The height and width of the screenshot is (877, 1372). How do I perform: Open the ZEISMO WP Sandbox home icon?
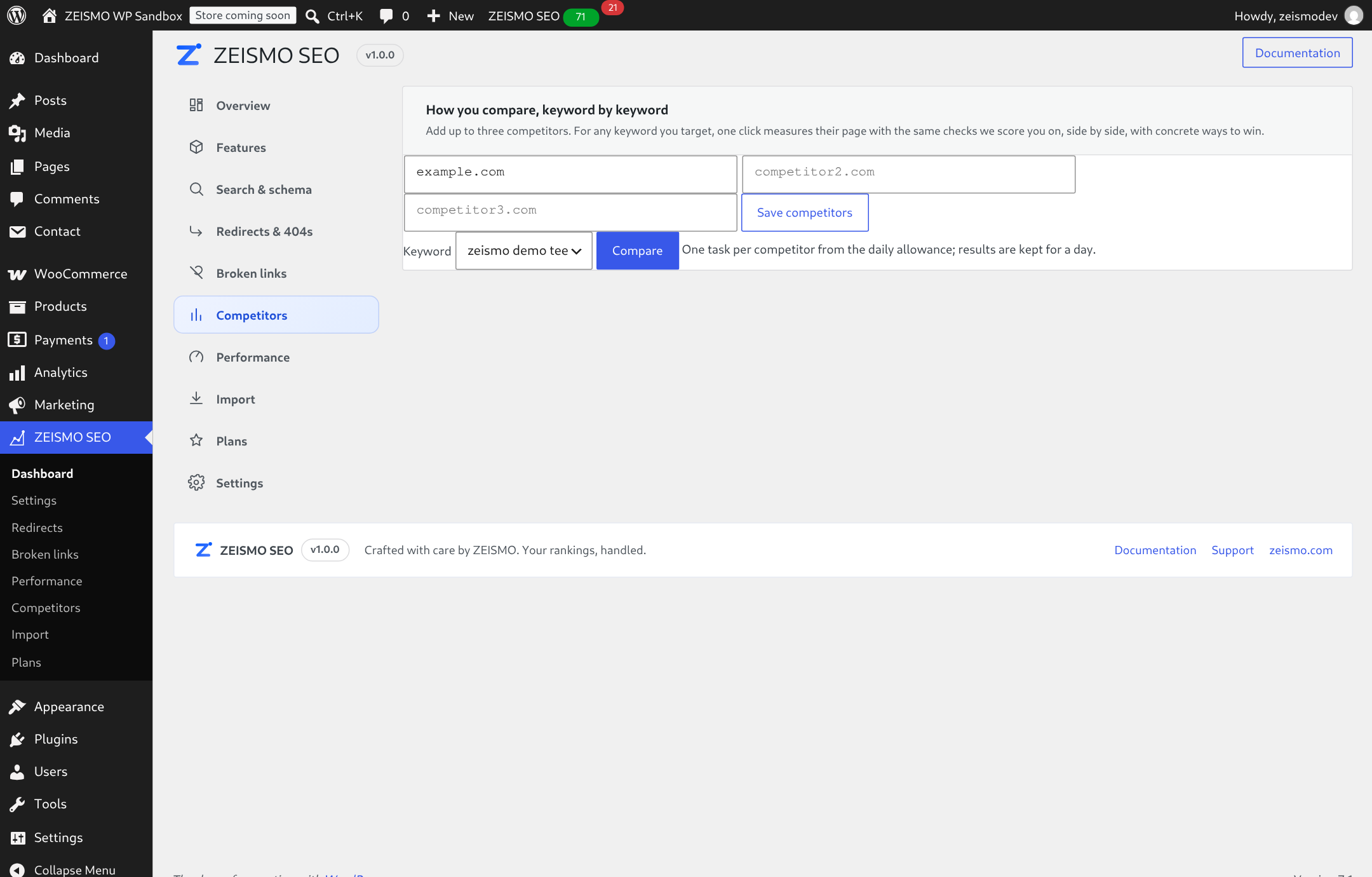pyautogui.click(x=50, y=15)
